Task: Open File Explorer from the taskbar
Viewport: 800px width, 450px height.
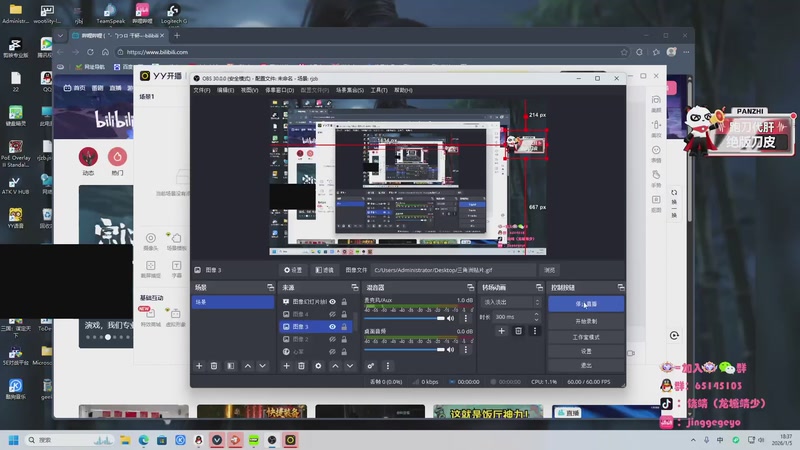Action: [125, 440]
